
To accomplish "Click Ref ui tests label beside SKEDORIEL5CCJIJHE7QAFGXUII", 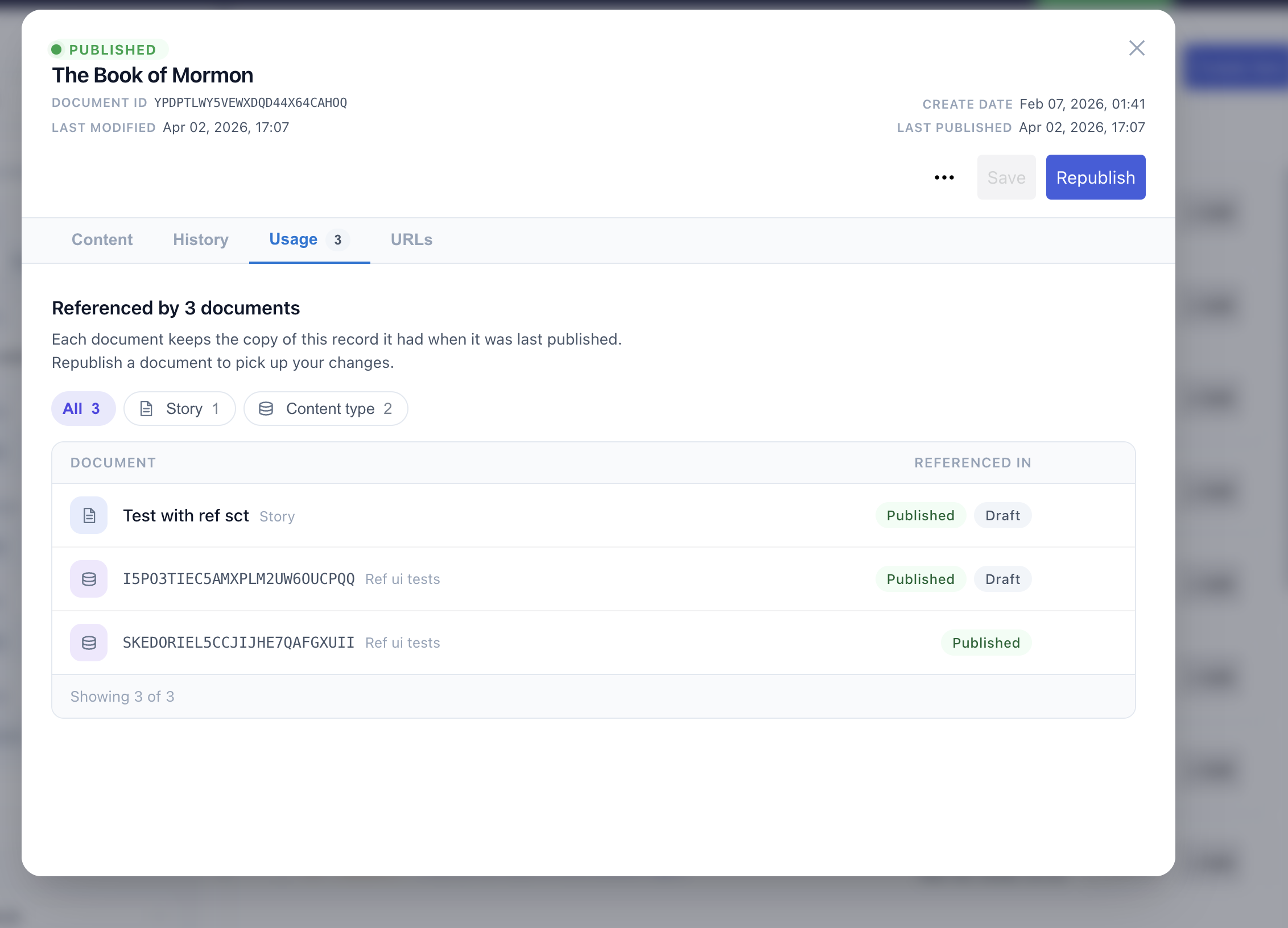I will coord(403,643).
